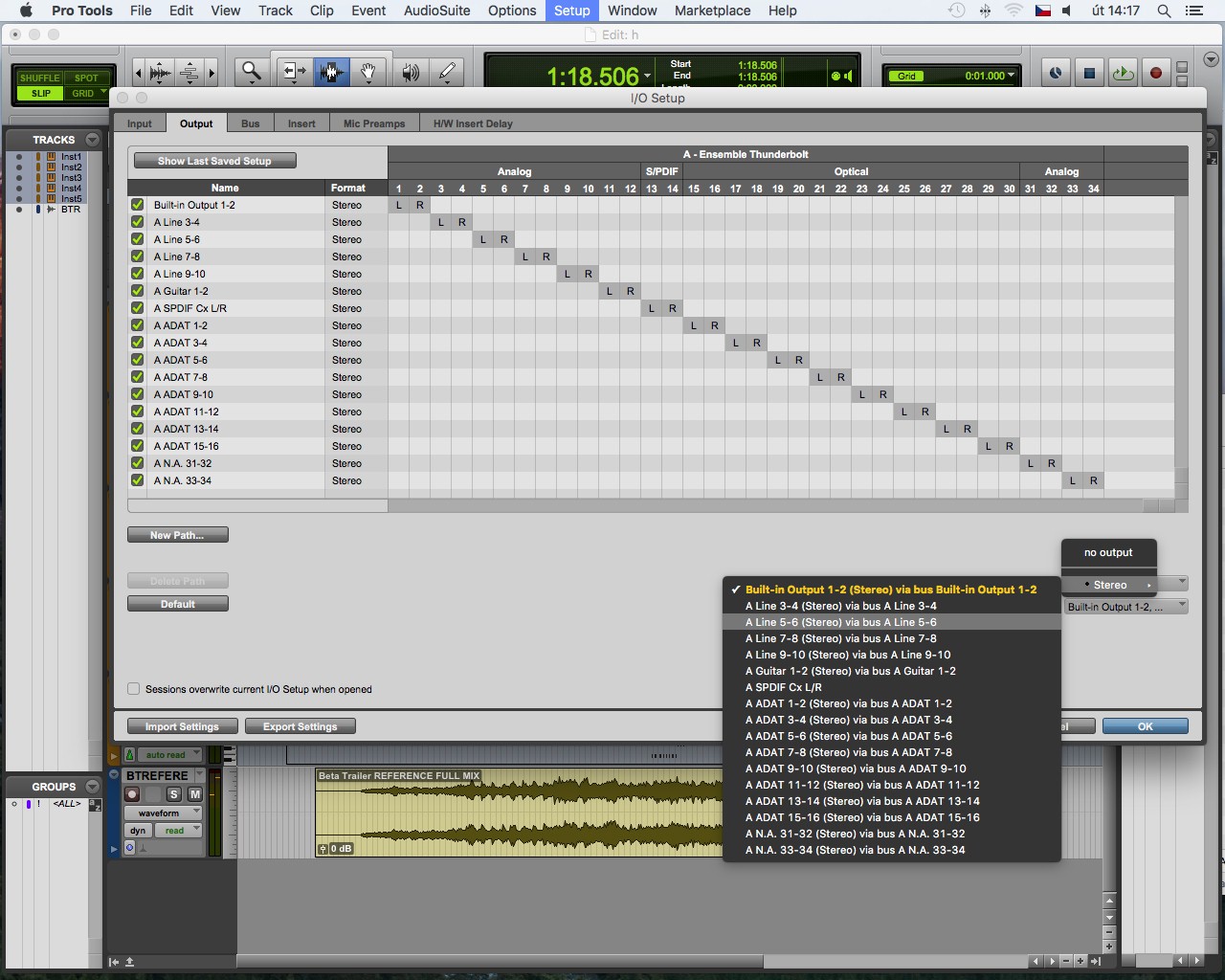Viewport: 1225px width, 980px height.
Task: Select the no output menu option
Action: (x=1108, y=552)
